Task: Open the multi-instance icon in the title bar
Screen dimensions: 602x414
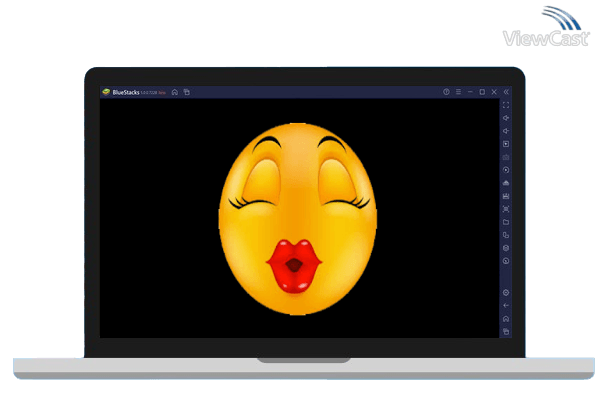Action: click(x=187, y=92)
